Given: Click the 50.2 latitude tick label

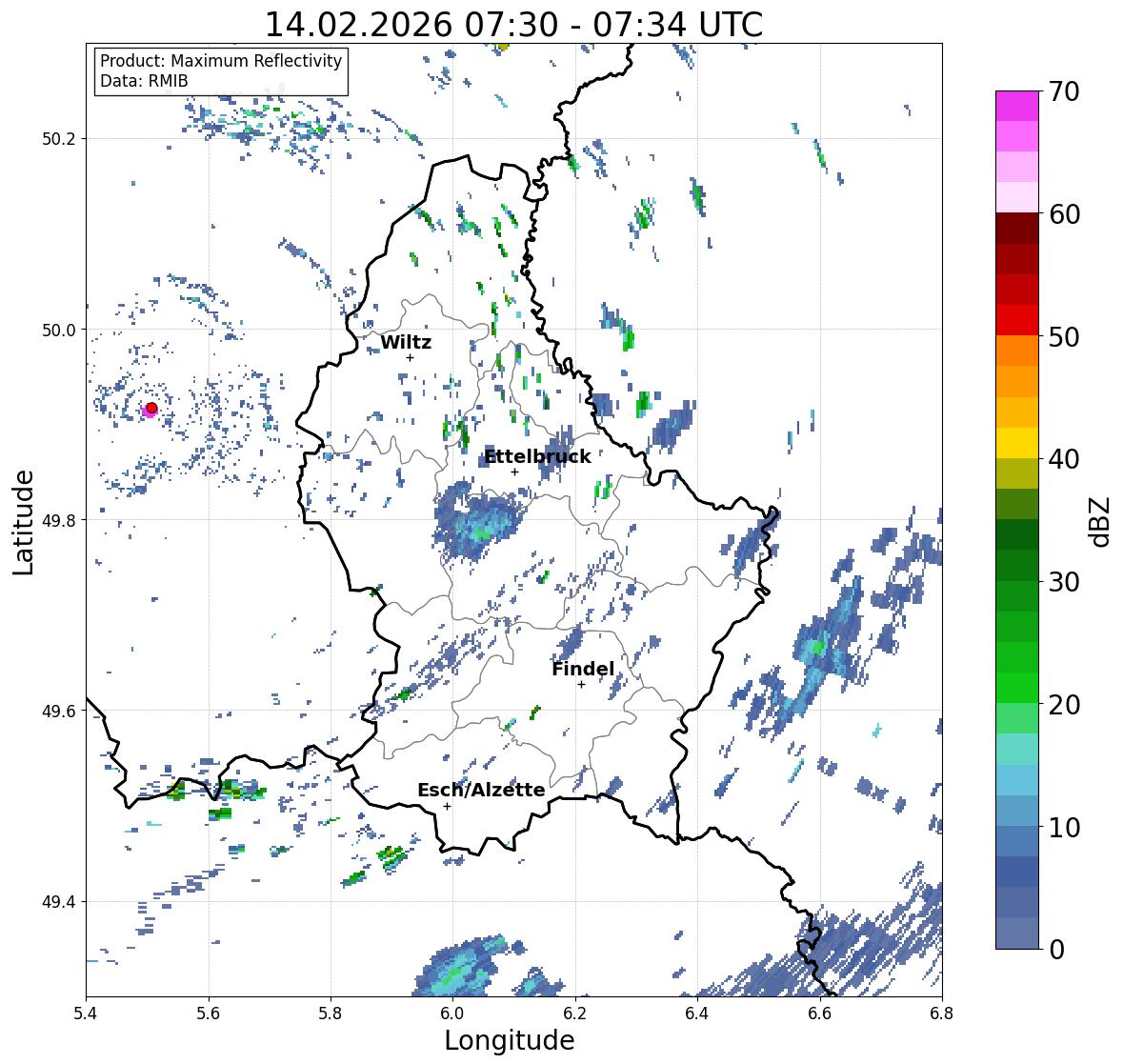Looking at the screenshot, I should pyautogui.click(x=59, y=139).
